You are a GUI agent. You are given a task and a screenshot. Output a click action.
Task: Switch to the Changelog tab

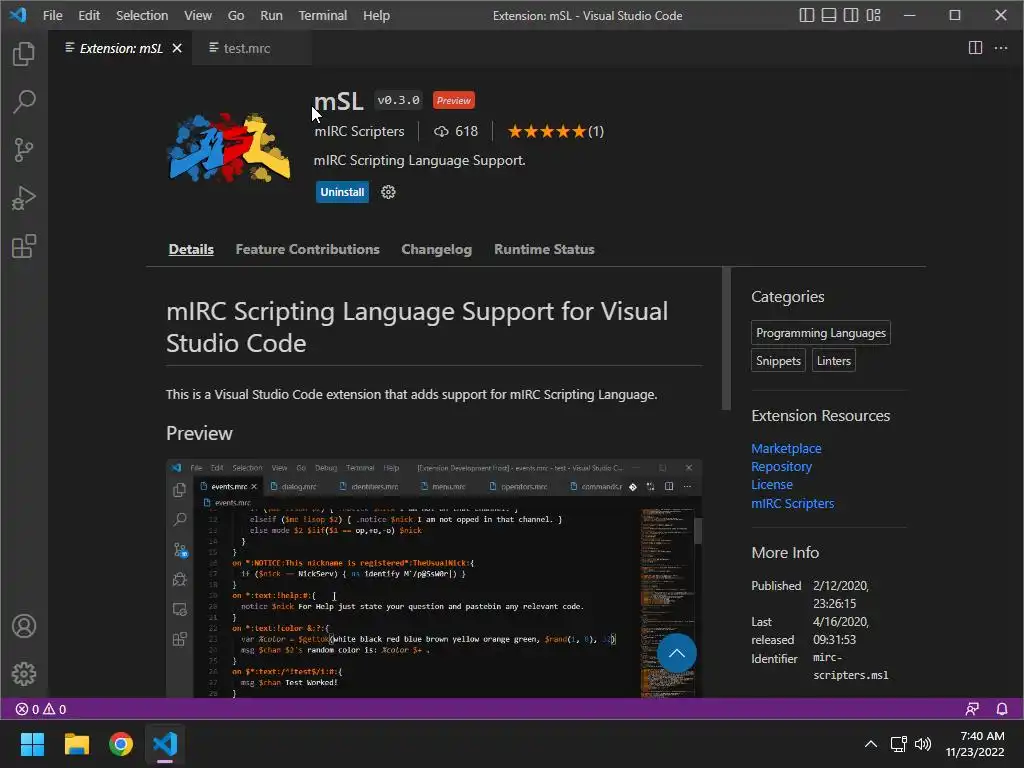click(436, 249)
